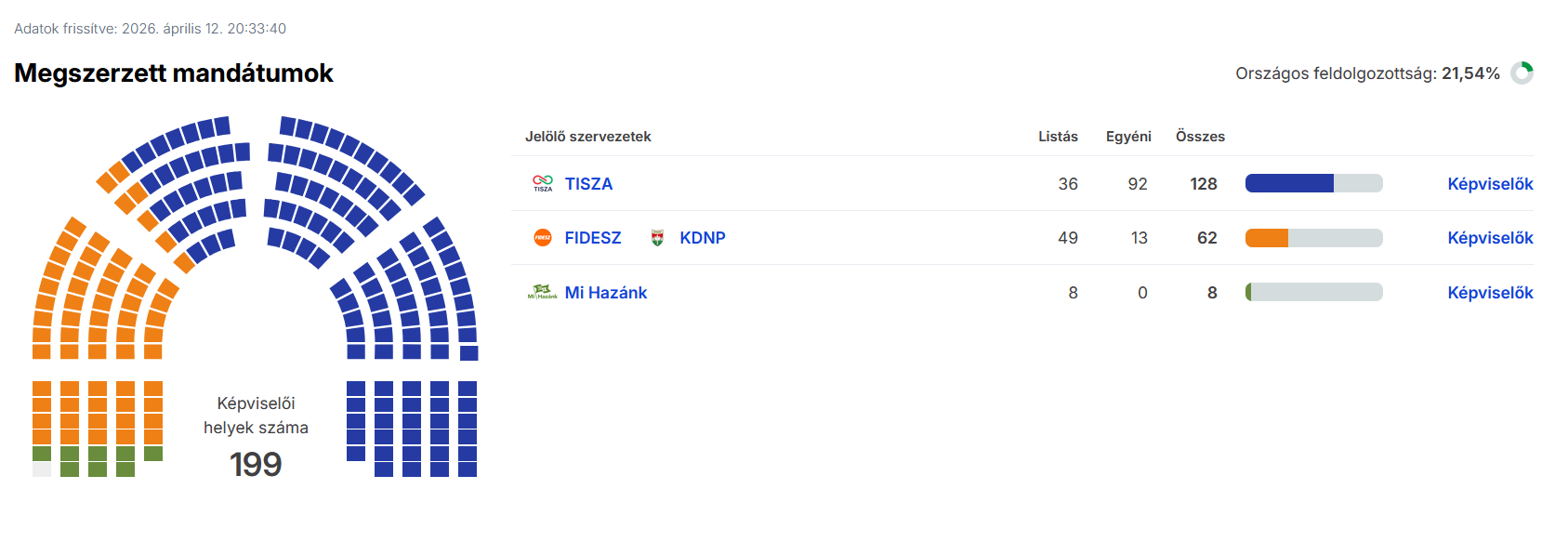Click the Egyéni column header
The width and height of the screenshot is (1568, 555).
click(1128, 137)
